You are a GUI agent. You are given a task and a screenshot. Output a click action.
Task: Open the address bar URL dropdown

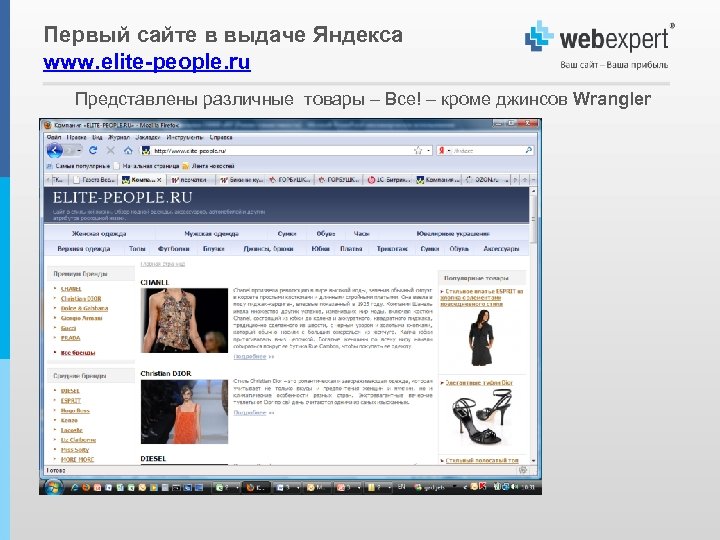coord(428,150)
